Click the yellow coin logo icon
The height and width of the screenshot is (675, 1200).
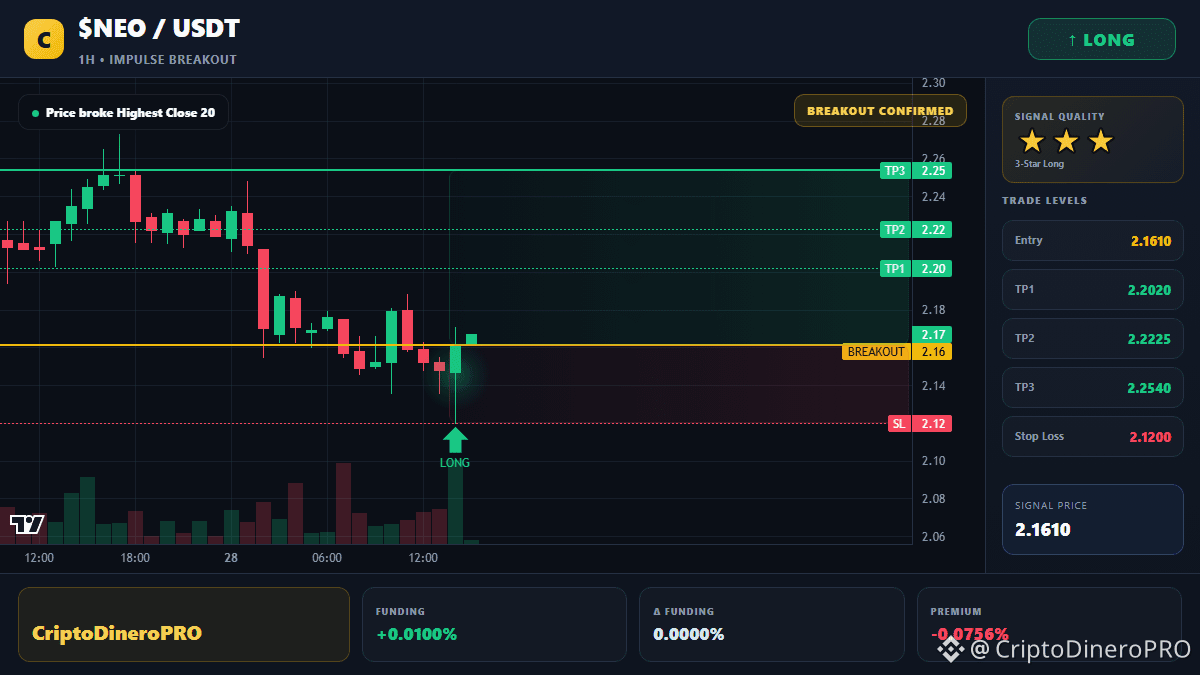click(44, 39)
